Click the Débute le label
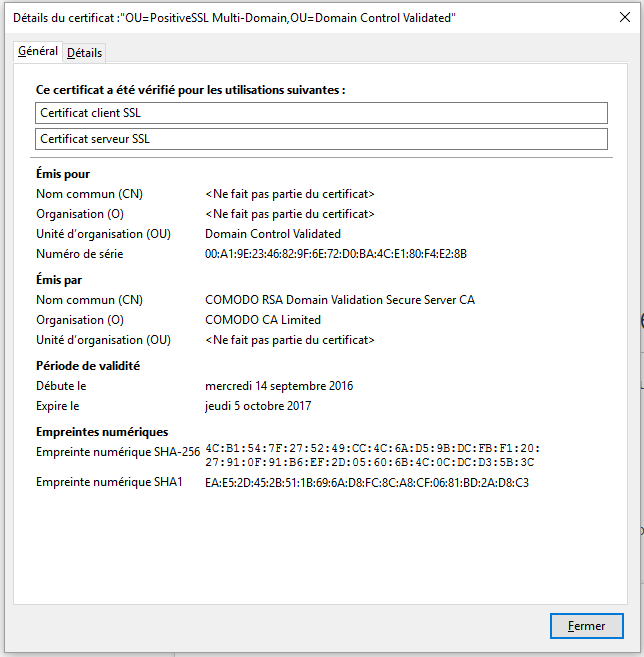644x657 pixels. [61, 386]
